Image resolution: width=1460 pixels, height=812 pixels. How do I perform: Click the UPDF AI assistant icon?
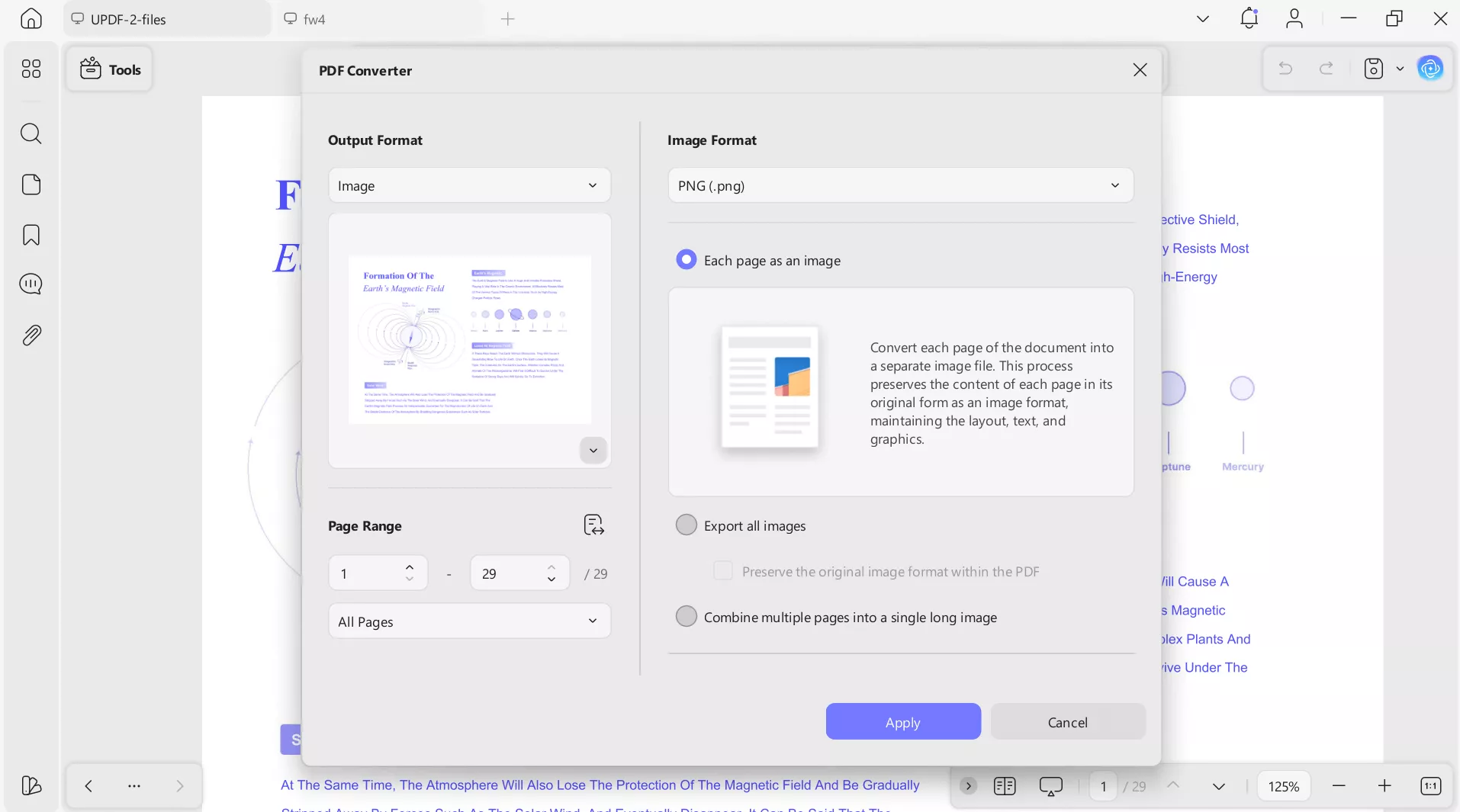pos(1429,69)
